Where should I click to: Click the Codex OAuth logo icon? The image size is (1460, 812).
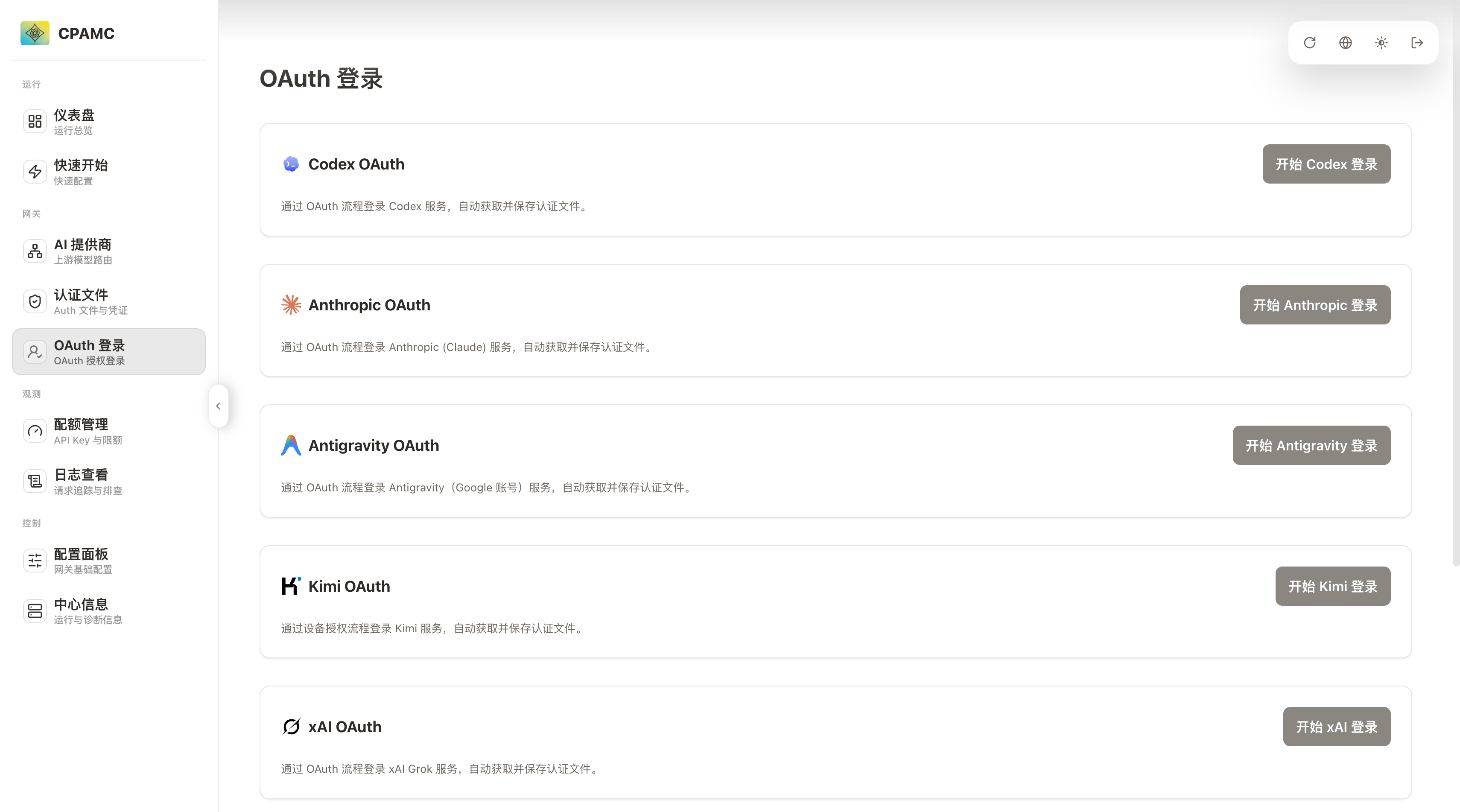(291, 164)
